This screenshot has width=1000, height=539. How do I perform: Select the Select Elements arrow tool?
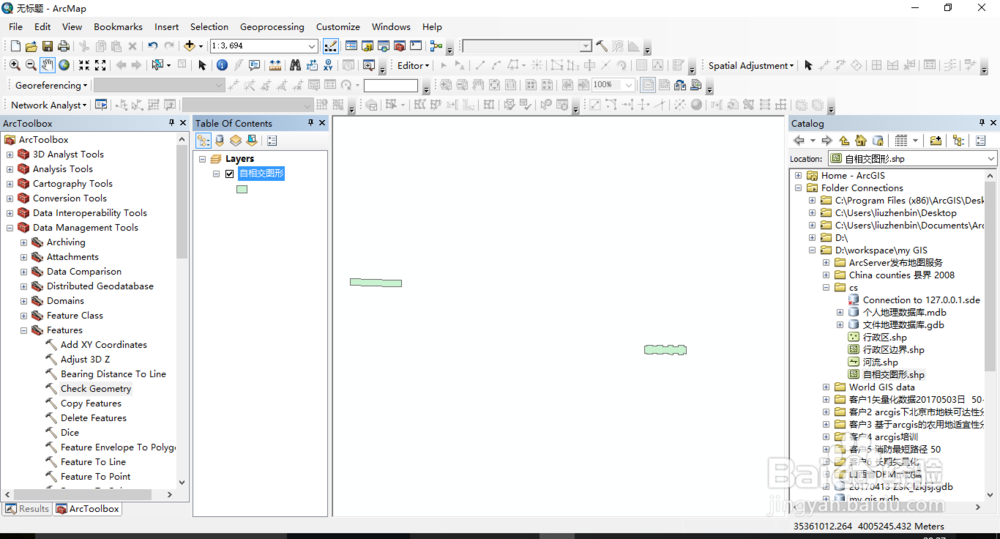pyautogui.click(x=202, y=65)
